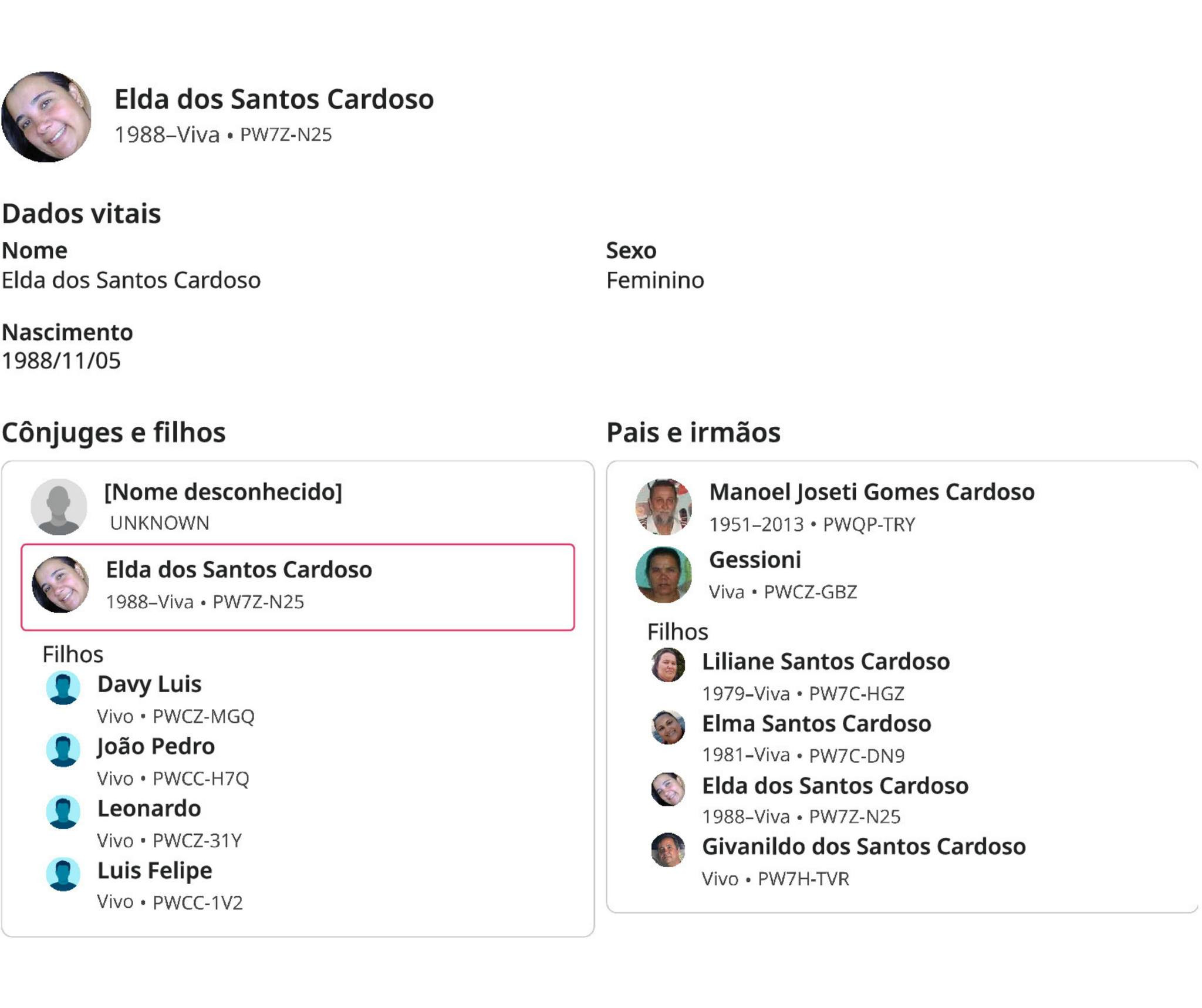Click the gray placeholder avatar for the unknown spouse
Viewport: 1202px width, 1008px height.
tap(59, 506)
